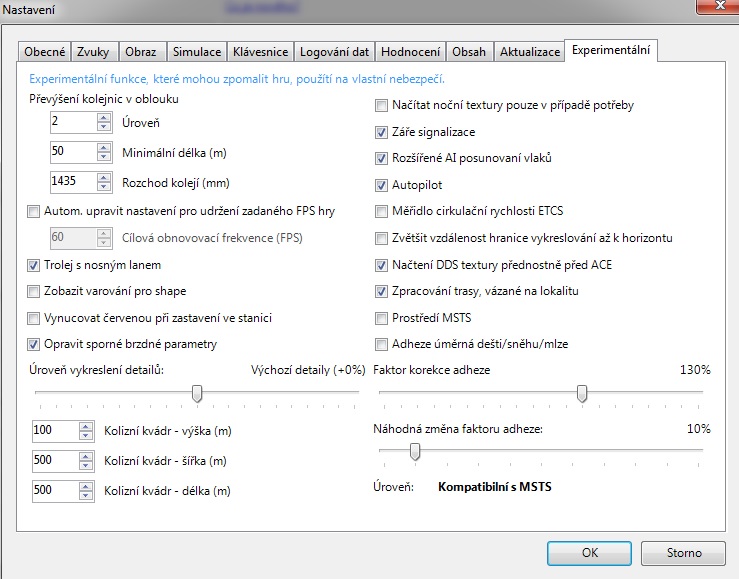The height and width of the screenshot is (579, 739).
Task: Toggle the Autopilot checkbox
Action: click(381, 185)
